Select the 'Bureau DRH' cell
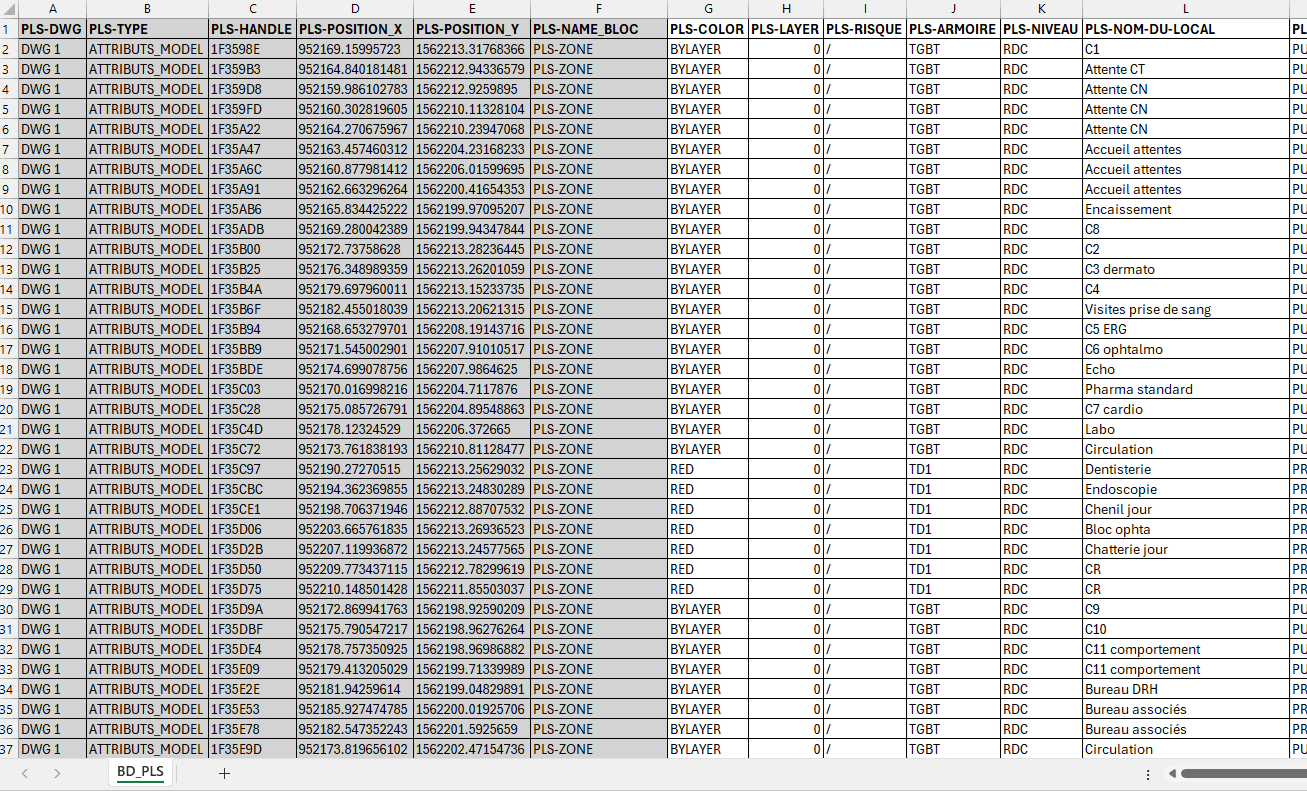The image size is (1307, 791). (x=1185, y=689)
